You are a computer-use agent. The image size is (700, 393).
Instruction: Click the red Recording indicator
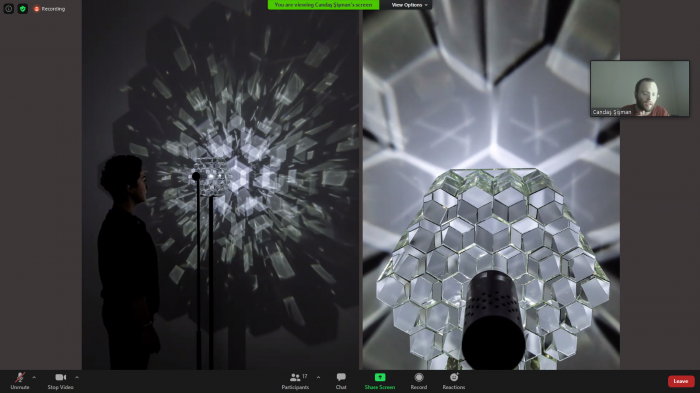coord(49,8)
